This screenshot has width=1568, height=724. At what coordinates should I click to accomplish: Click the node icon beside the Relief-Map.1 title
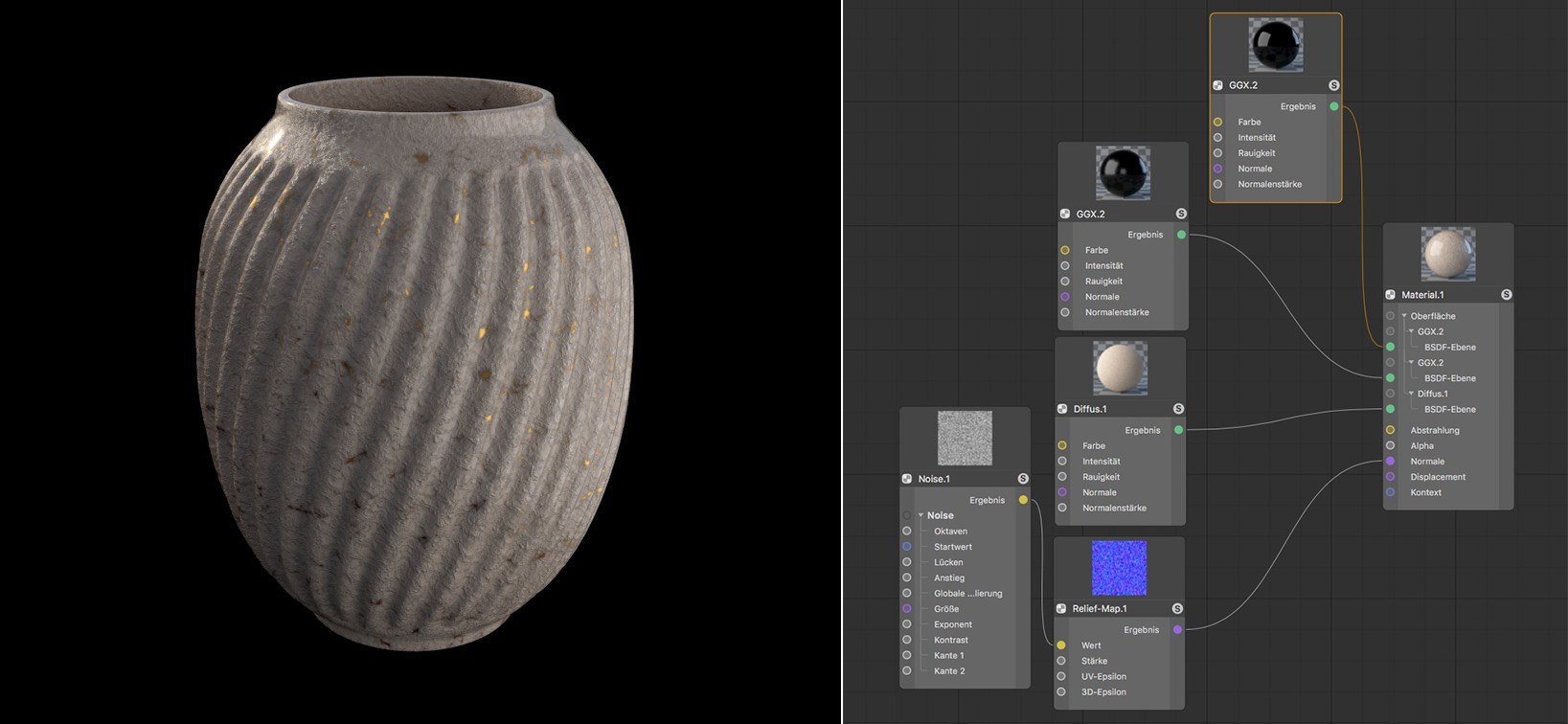pos(1061,609)
